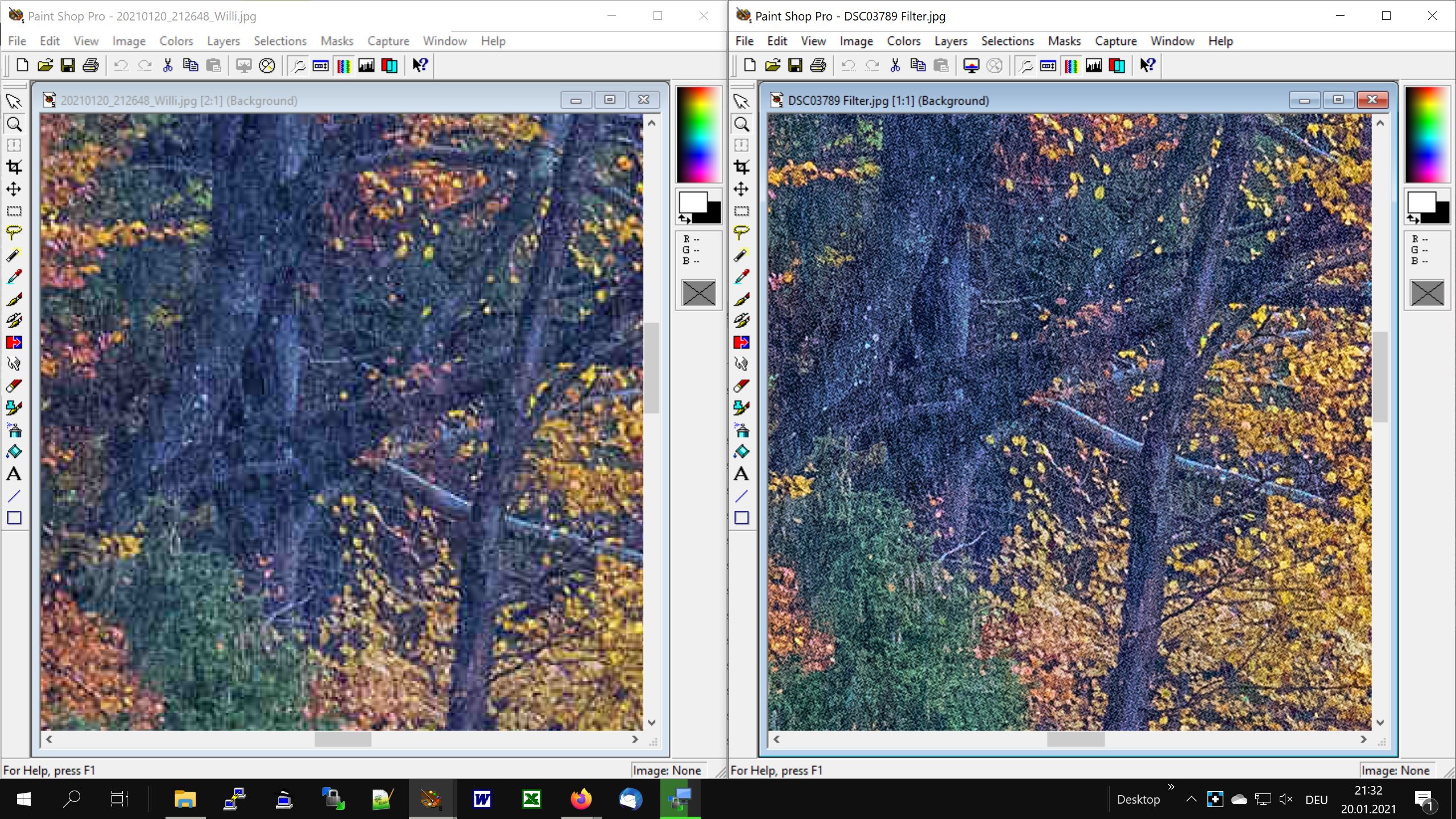Select the Eraser tool in right window
This screenshot has width=1456, height=819.
coord(741,386)
